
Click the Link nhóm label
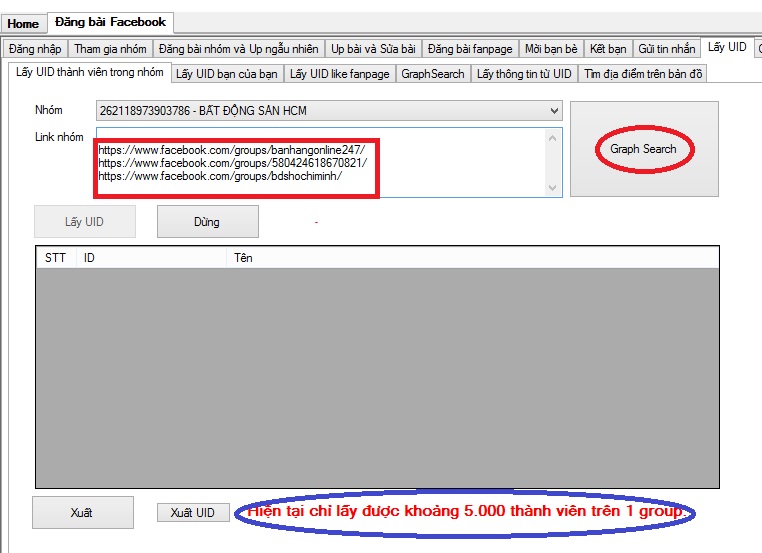click(x=59, y=137)
